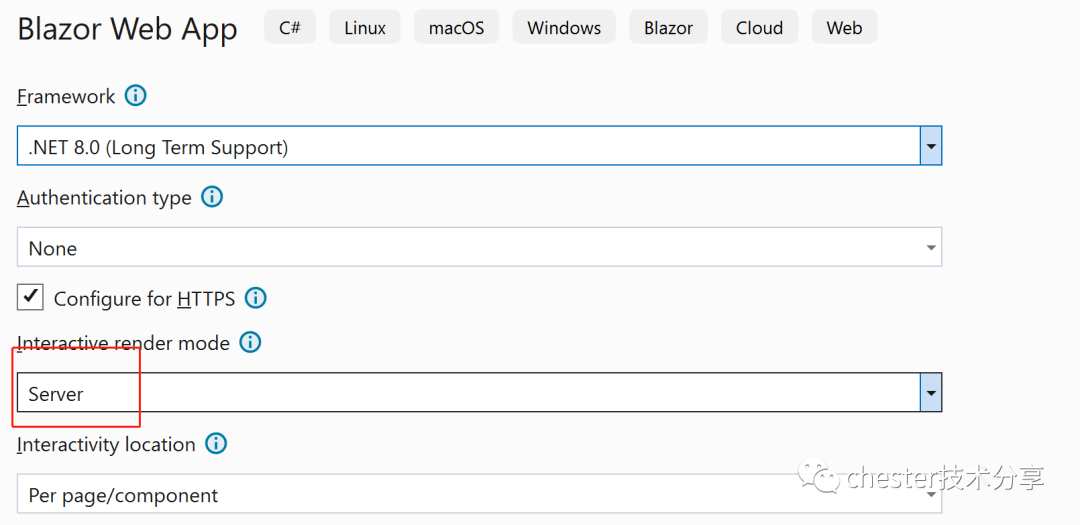Click the Cloud tag
The height and width of the screenshot is (525, 1080).
point(760,28)
